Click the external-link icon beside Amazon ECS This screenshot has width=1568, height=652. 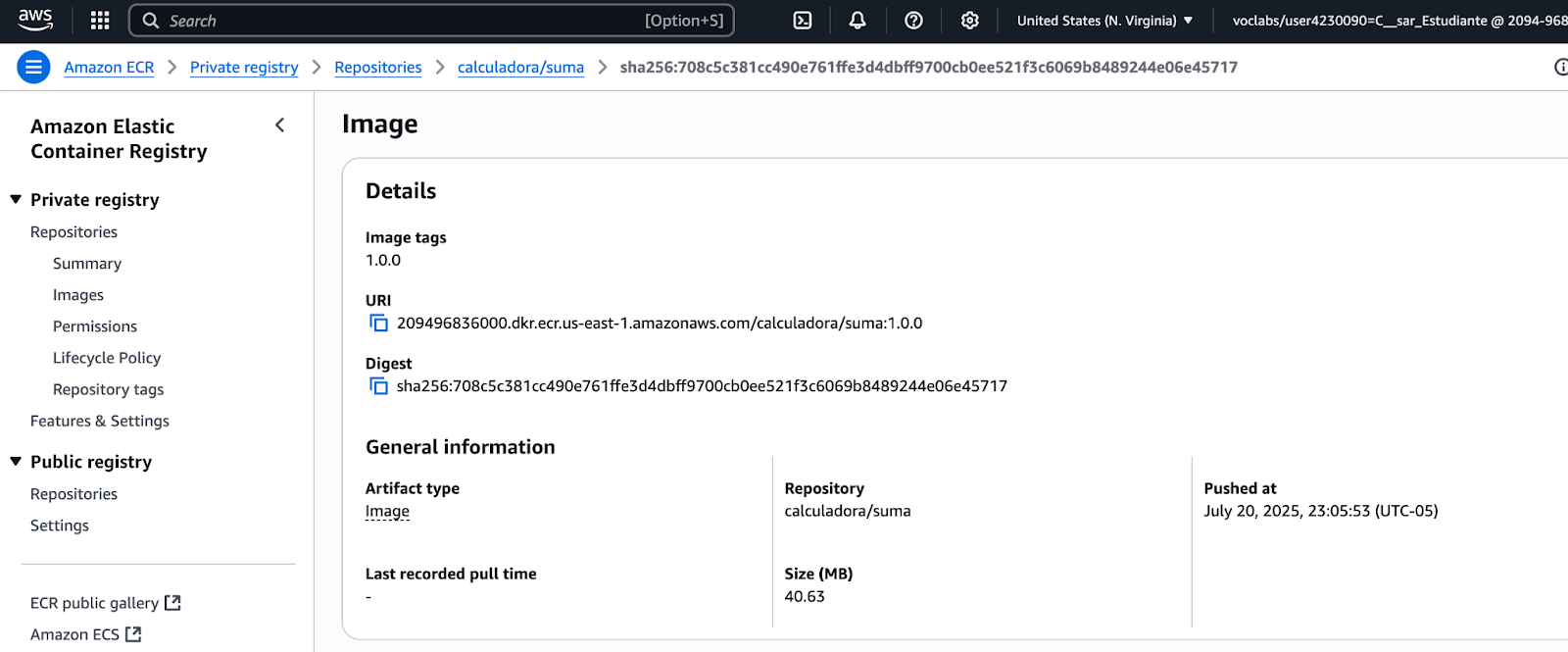pos(134,633)
